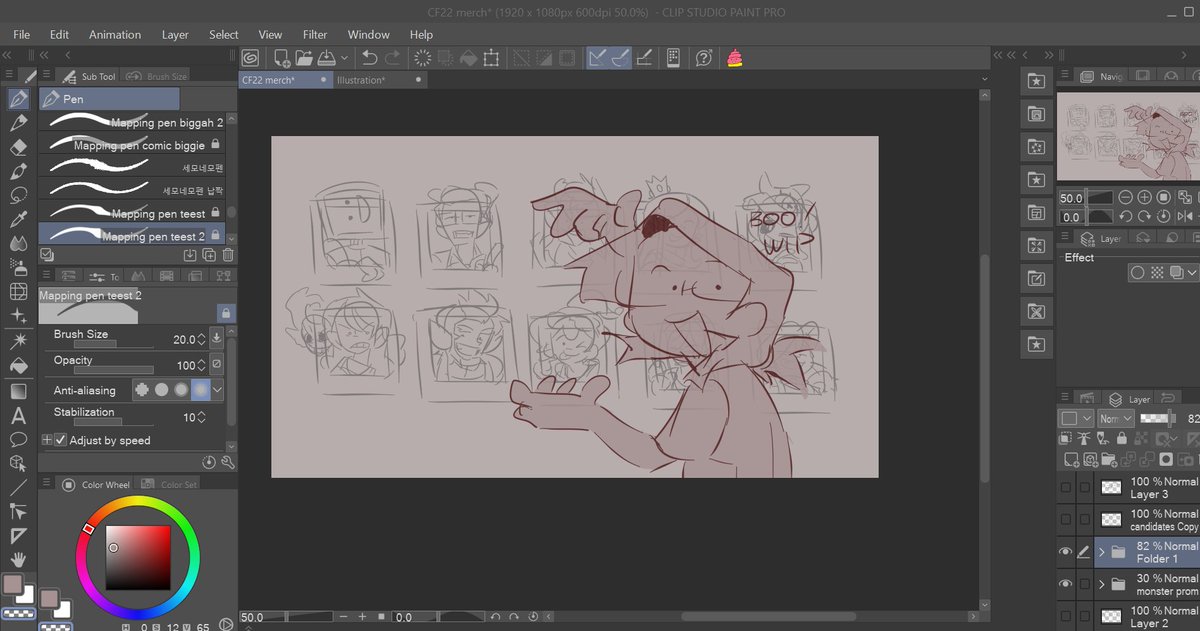Select the Balloon tool
This screenshot has height=631, width=1200.
coord(18,439)
